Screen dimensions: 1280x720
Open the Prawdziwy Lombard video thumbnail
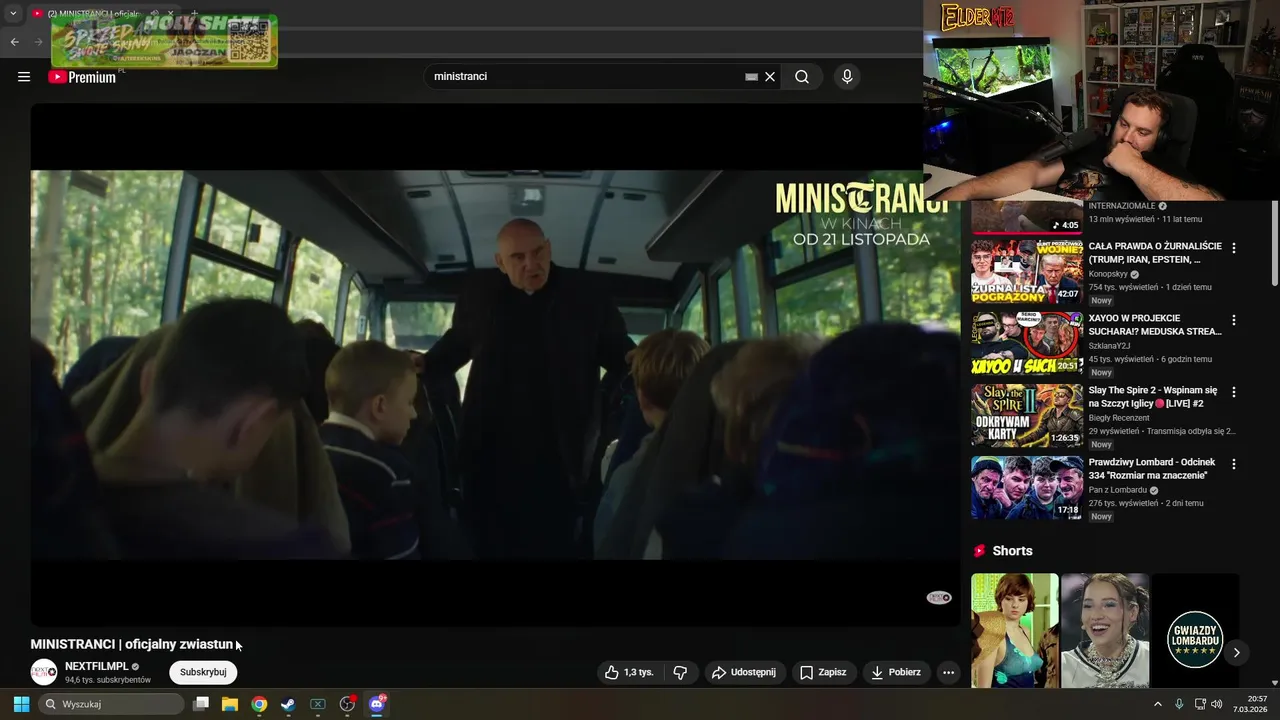pyautogui.click(x=1027, y=487)
